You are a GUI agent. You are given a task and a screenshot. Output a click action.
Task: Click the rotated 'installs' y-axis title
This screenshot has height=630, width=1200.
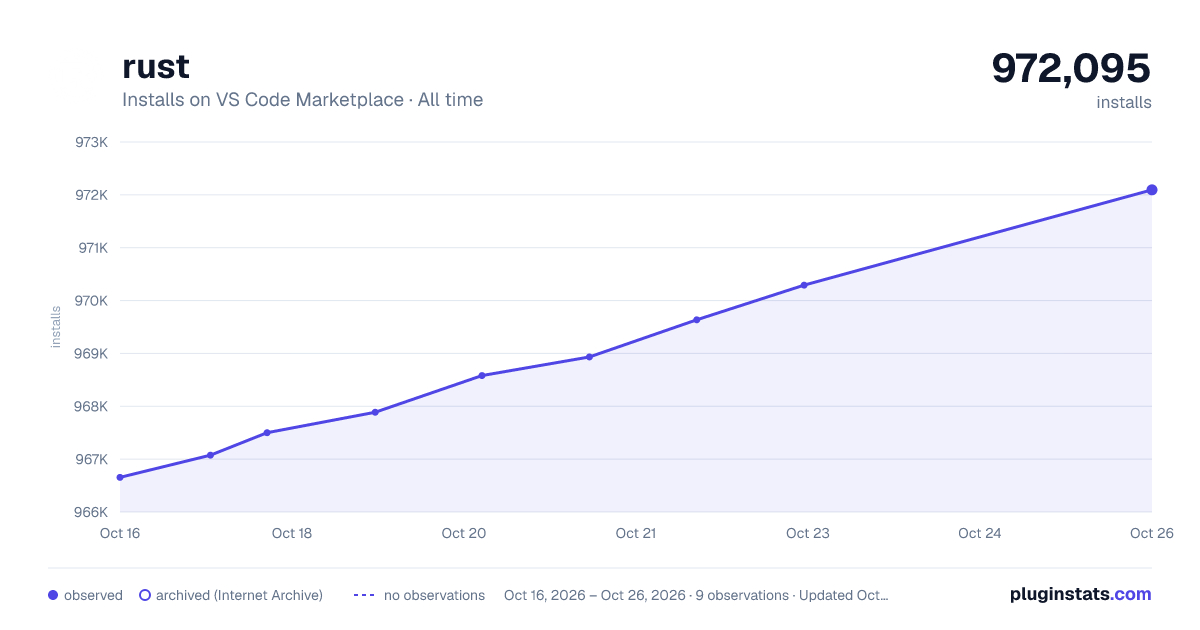(56, 327)
